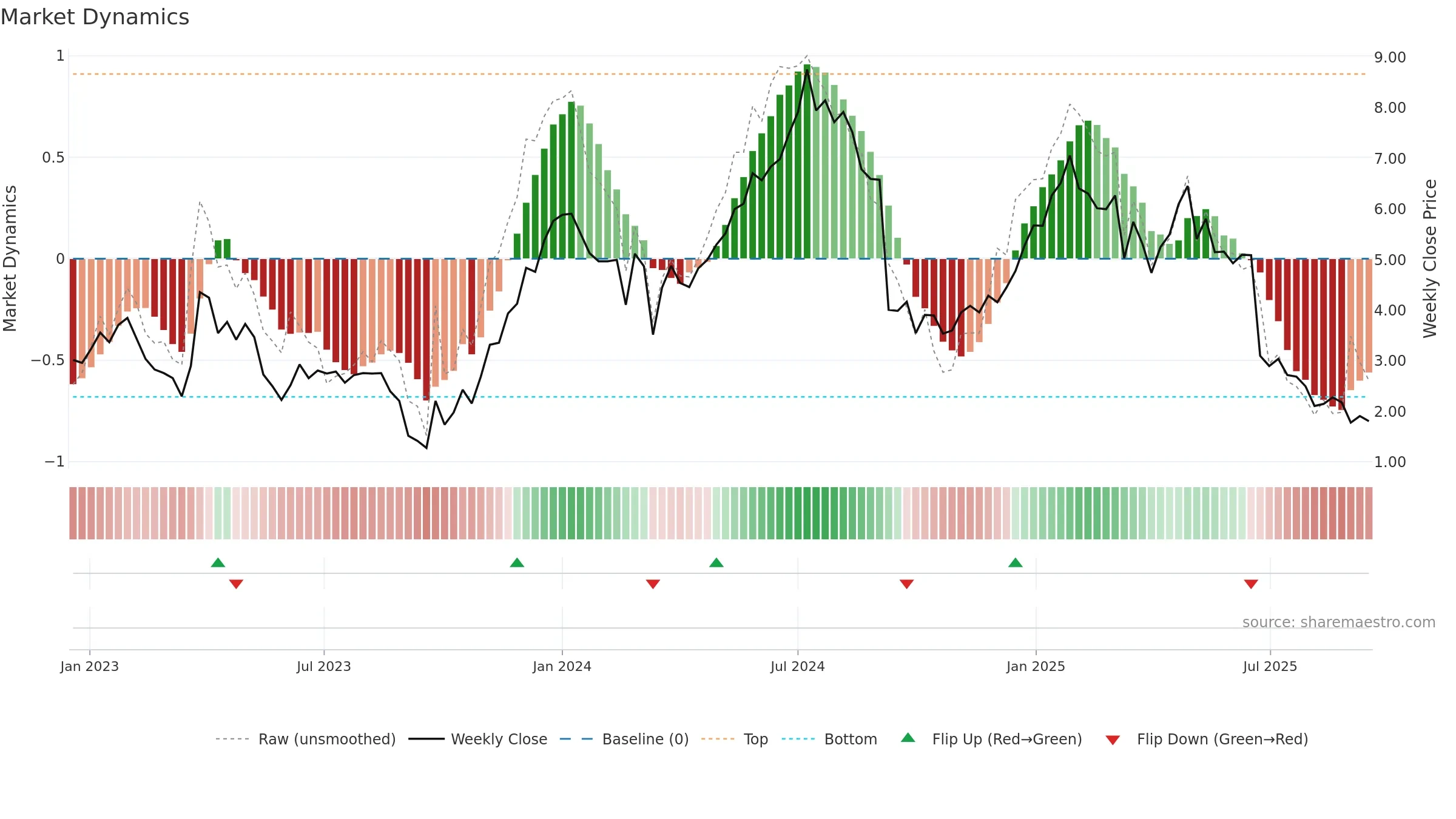Click the Jan 2023 x-axis label
This screenshot has height=819, width=1456.
[89, 666]
